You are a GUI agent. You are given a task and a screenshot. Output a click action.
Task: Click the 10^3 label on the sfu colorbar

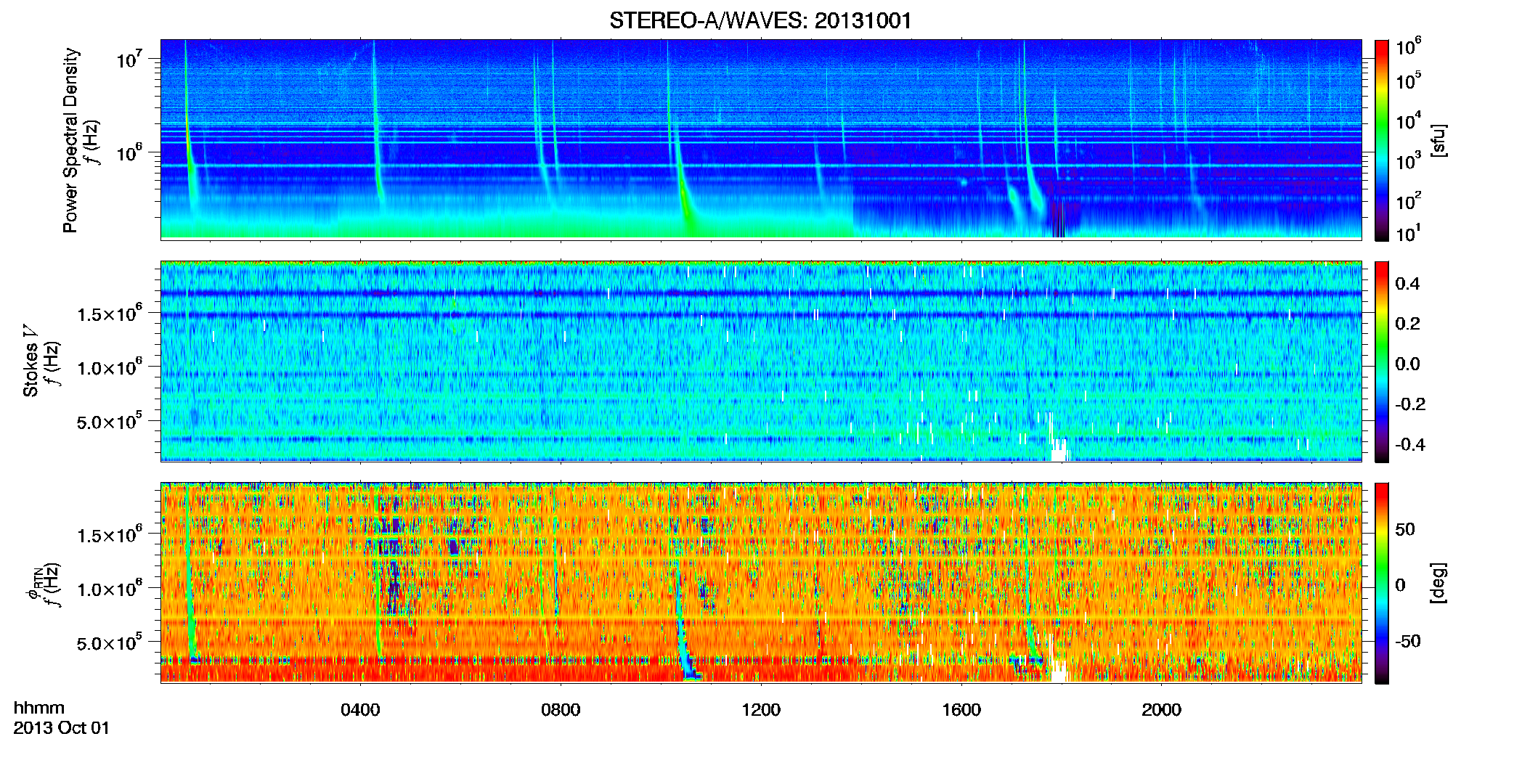click(1409, 160)
